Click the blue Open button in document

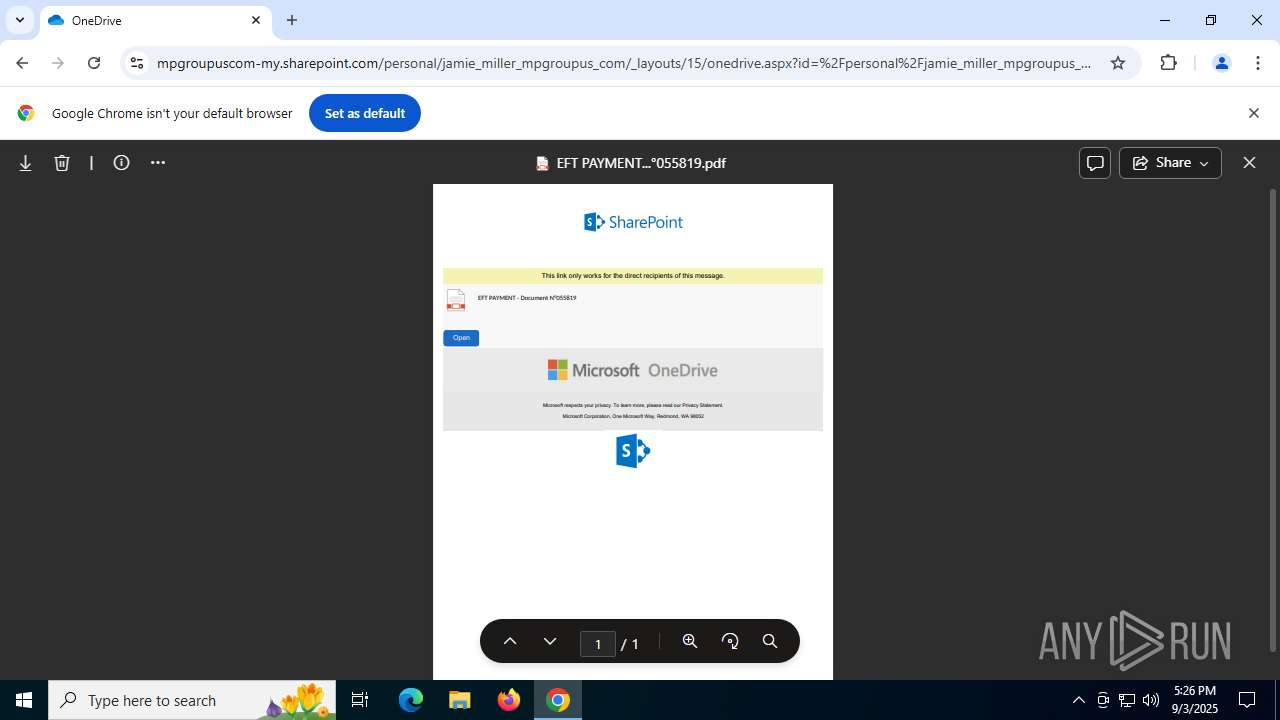[461, 338]
